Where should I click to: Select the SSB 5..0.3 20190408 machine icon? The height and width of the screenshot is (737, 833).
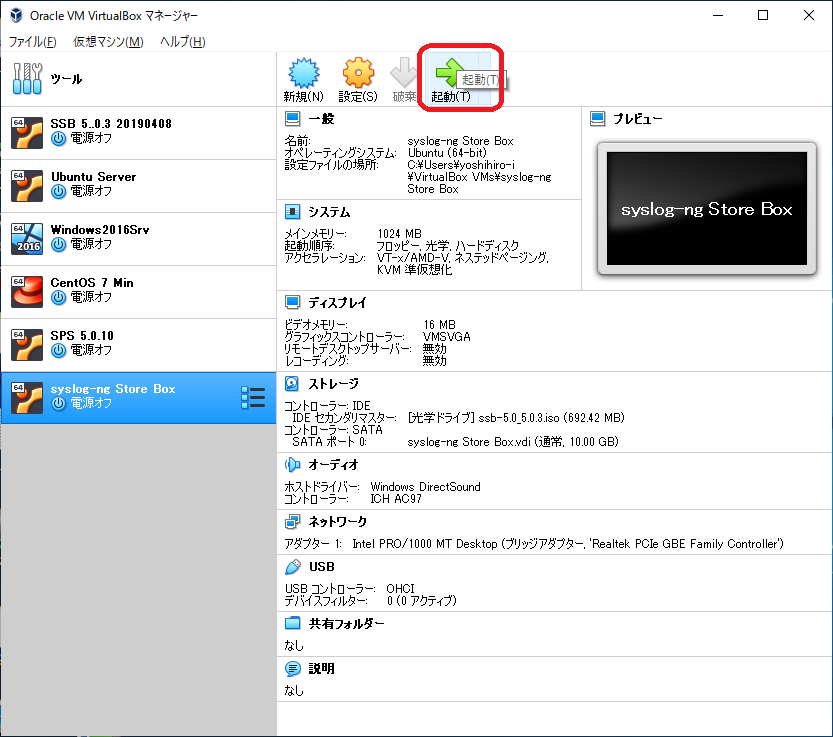coord(27,132)
